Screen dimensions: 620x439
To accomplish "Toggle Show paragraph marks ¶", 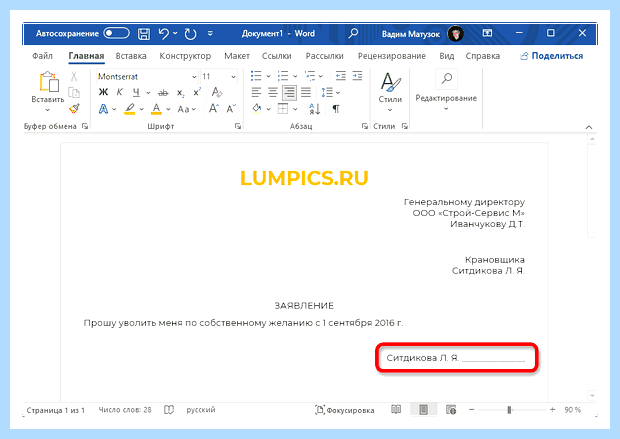I will (x=336, y=109).
